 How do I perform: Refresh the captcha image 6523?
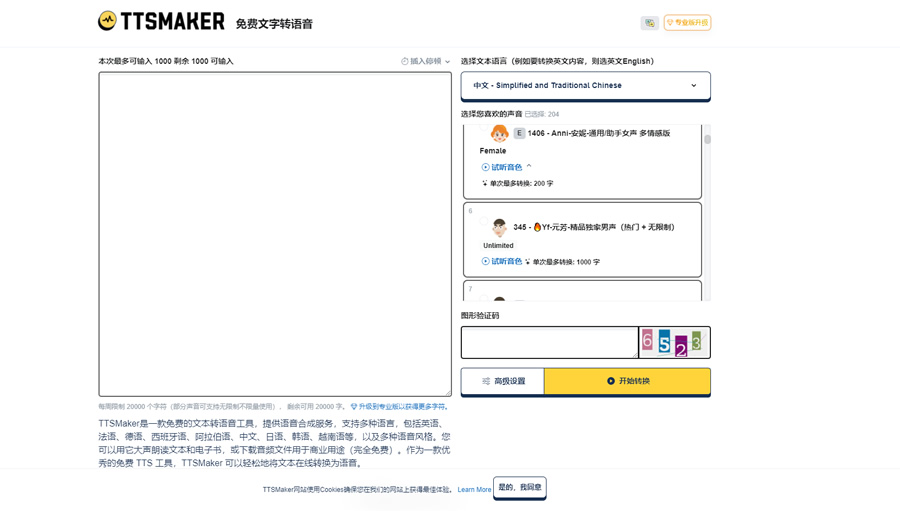(674, 343)
